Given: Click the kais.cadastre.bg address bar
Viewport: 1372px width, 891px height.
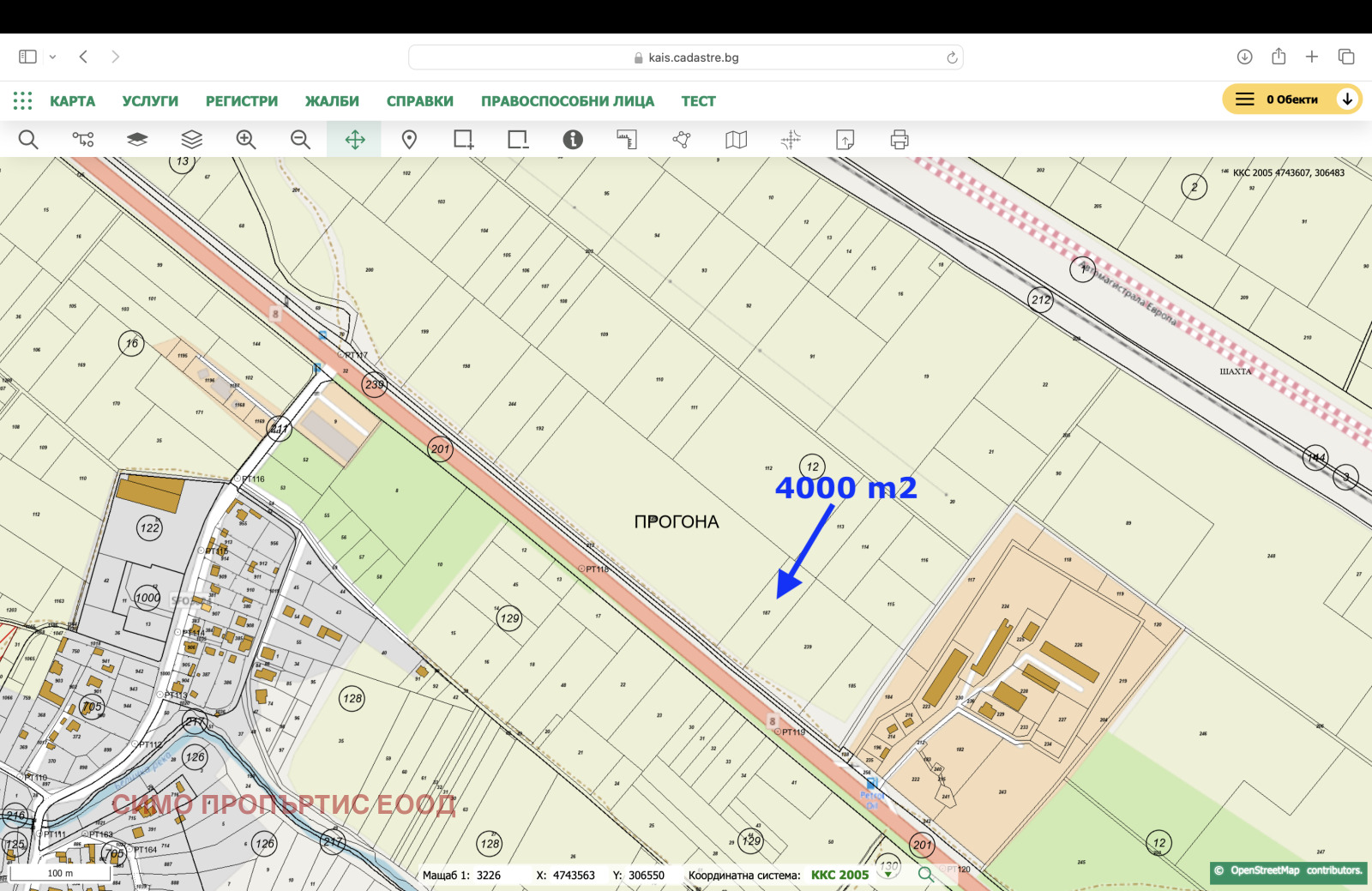Looking at the screenshot, I should 686,57.
